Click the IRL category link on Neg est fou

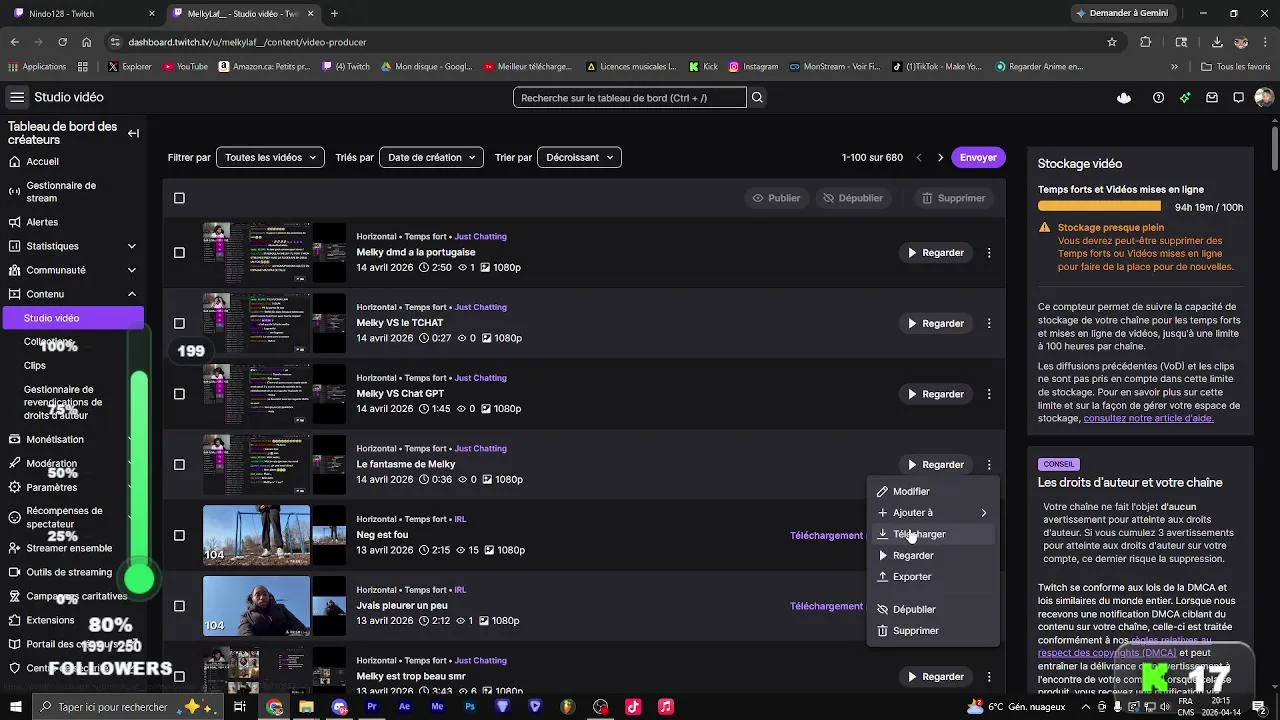pos(460,519)
